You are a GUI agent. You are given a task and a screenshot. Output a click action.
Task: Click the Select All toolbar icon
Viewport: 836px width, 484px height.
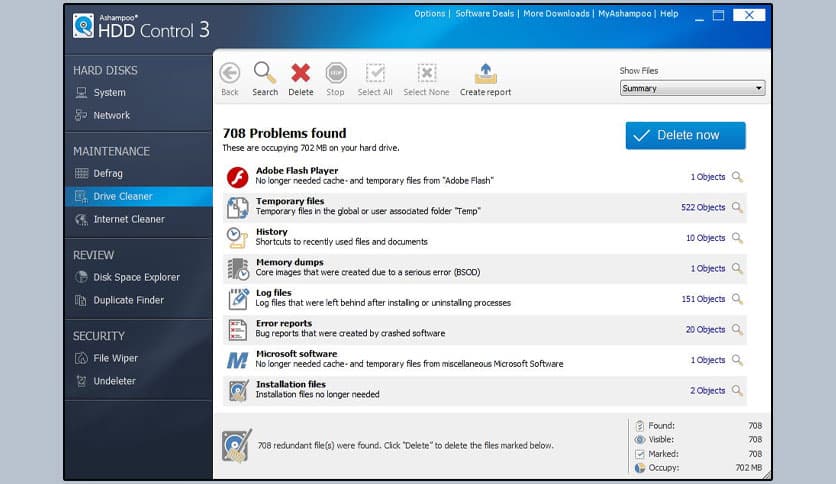tap(375, 73)
